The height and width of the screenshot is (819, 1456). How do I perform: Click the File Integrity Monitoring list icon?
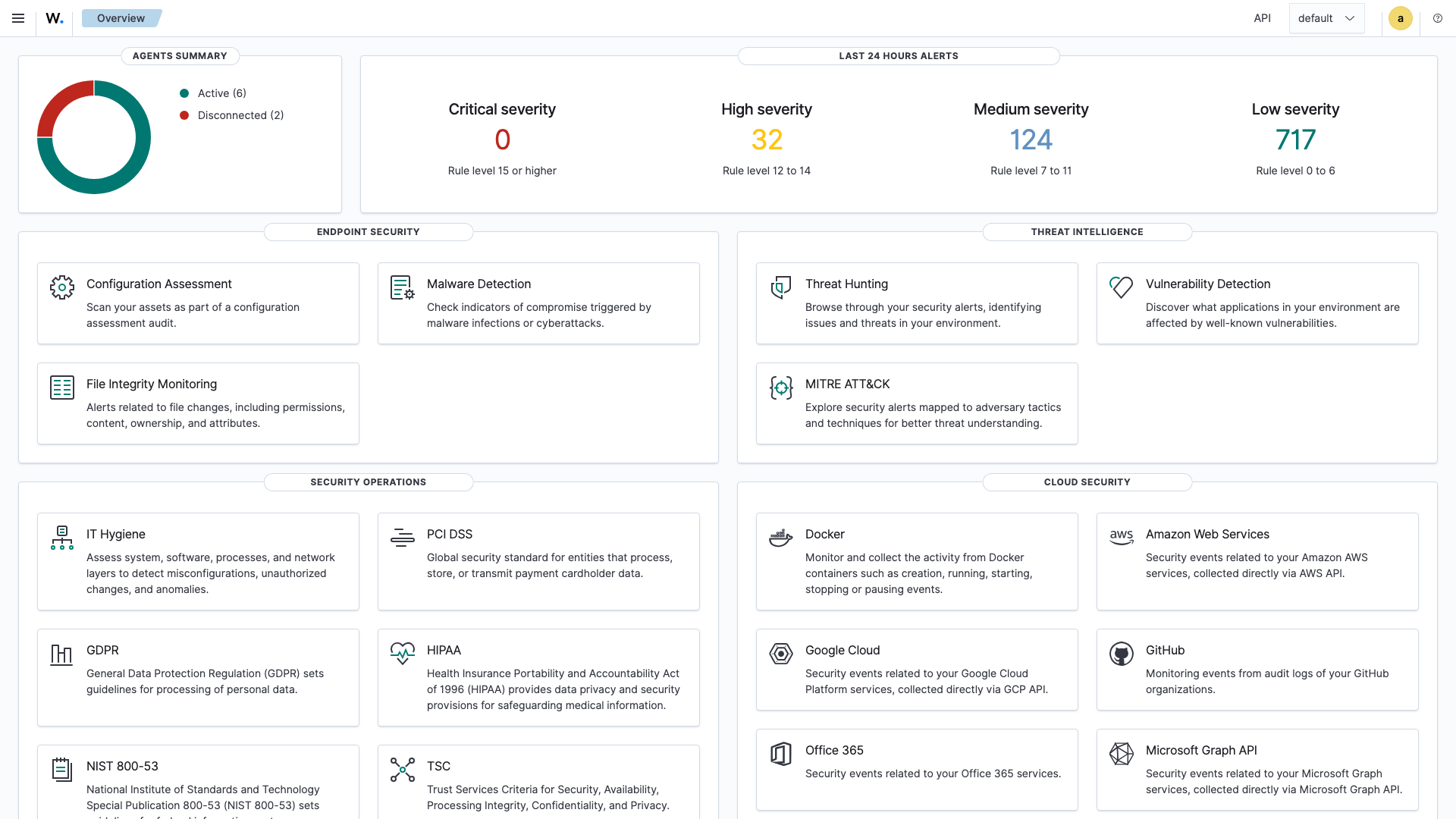[62, 388]
